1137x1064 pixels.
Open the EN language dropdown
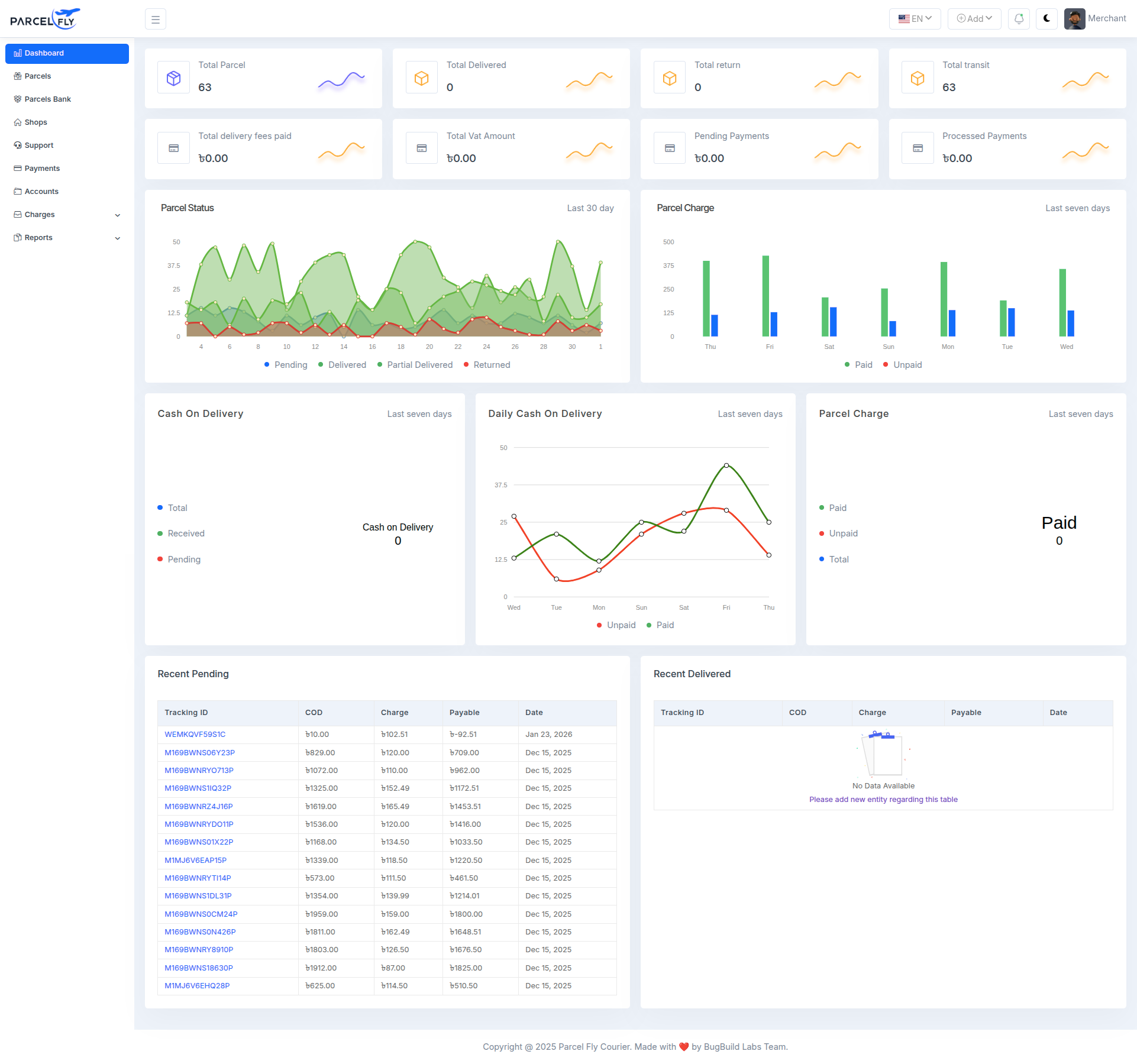pos(915,18)
